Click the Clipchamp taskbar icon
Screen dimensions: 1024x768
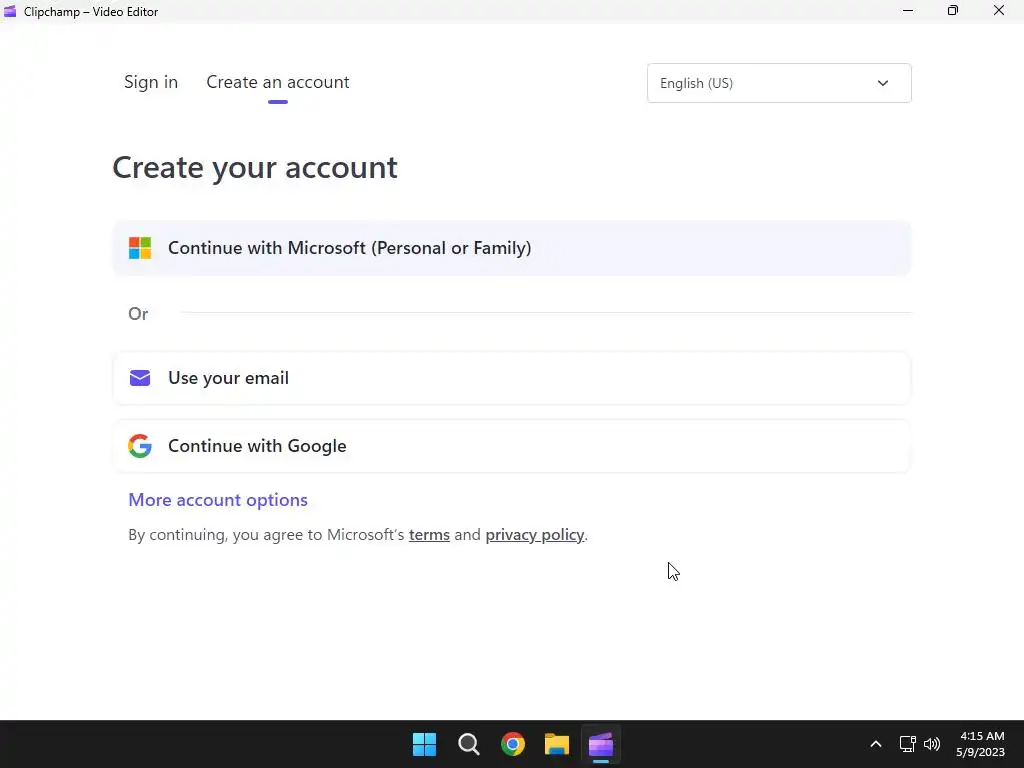(x=601, y=744)
